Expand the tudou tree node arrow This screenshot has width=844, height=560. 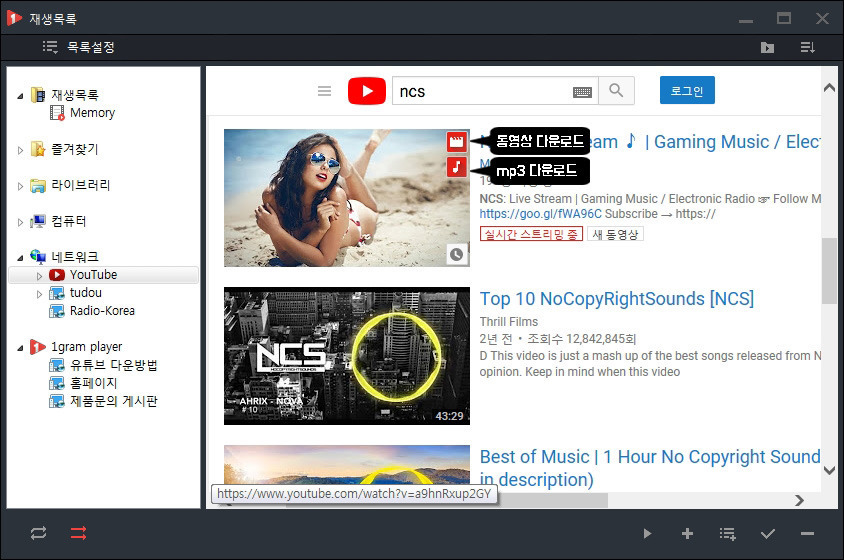coord(39,294)
